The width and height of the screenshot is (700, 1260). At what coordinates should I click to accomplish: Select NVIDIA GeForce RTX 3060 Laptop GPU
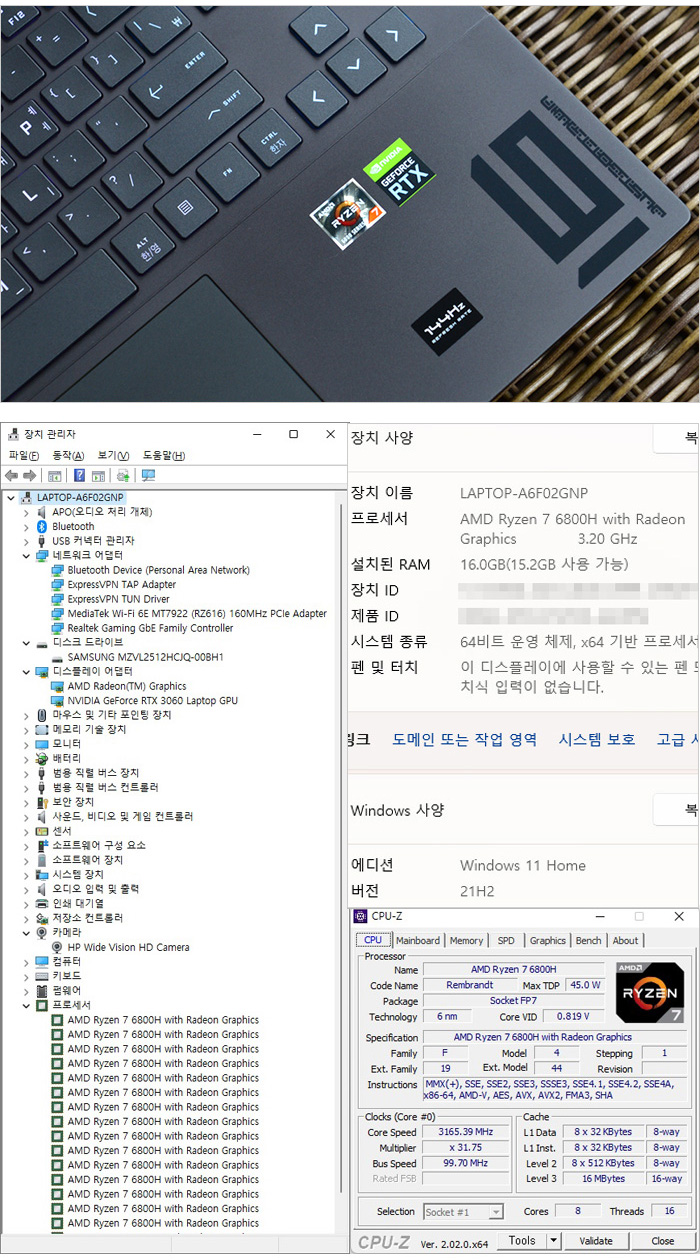(152, 700)
